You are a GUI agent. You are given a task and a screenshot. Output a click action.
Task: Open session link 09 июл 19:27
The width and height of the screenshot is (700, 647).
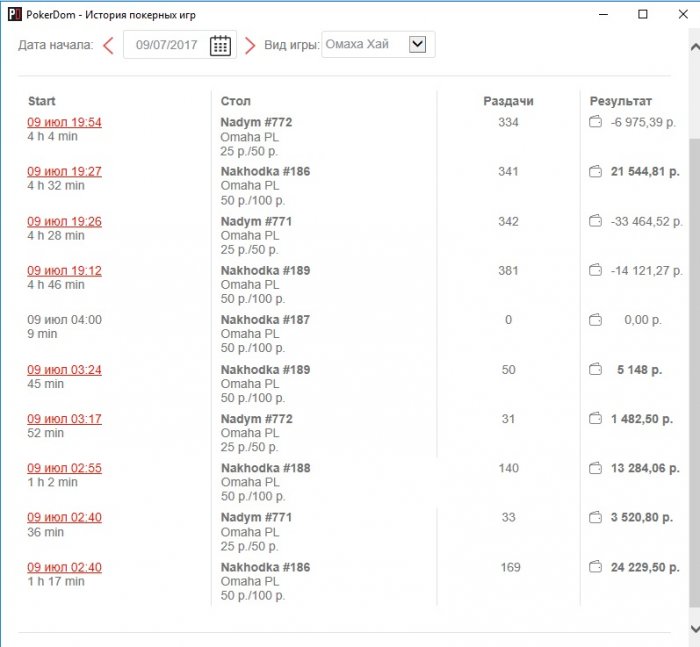point(64,171)
